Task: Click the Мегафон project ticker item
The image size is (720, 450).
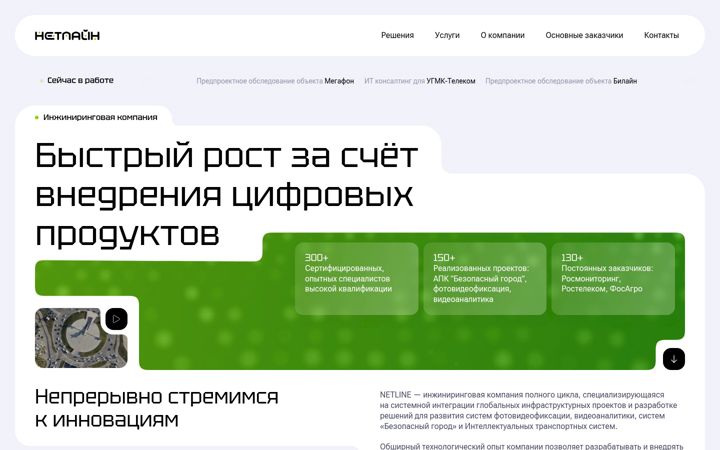Action: [x=275, y=81]
